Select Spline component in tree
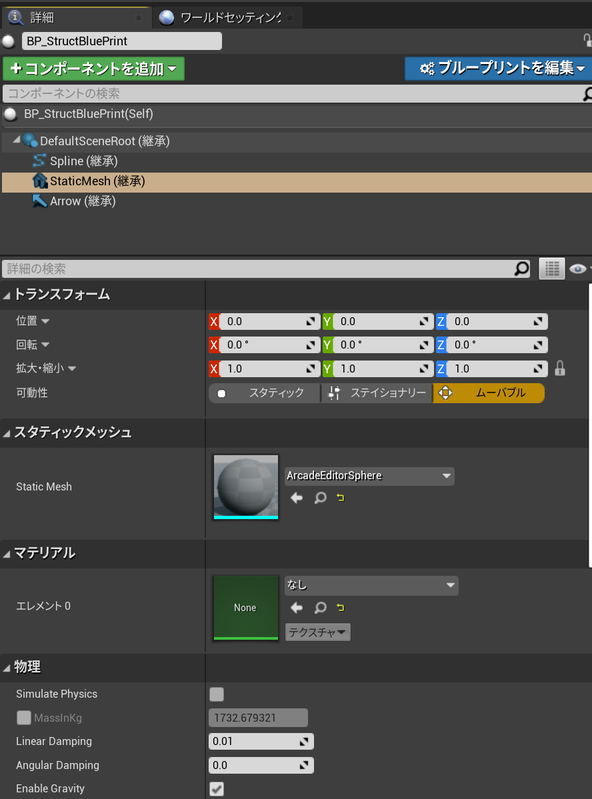Viewport: 592px width, 799px height. [x=75, y=161]
